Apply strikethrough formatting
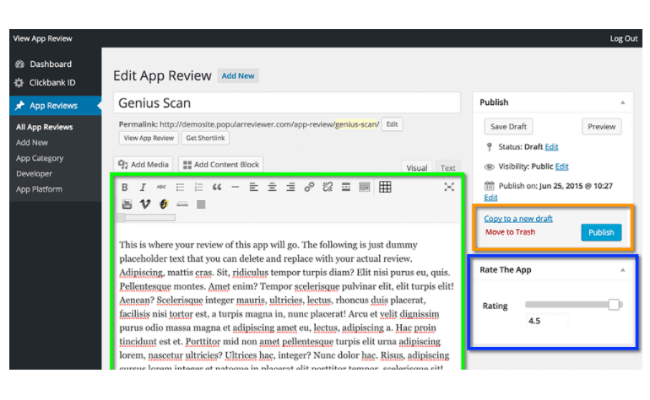The image size is (650, 400). click(x=161, y=187)
